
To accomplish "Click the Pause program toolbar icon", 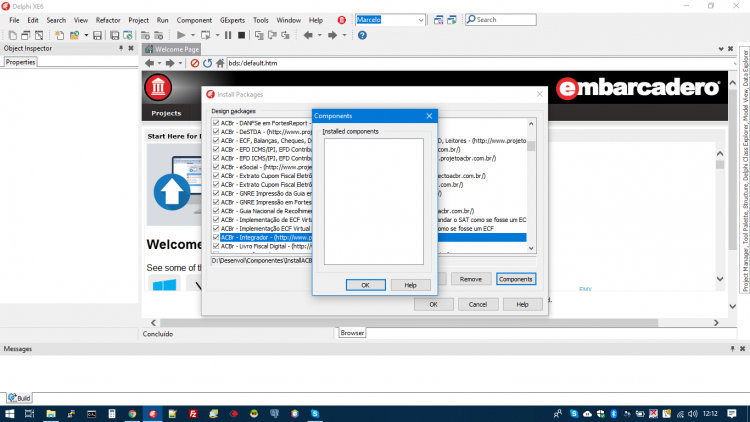I will [x=228, y=35].
